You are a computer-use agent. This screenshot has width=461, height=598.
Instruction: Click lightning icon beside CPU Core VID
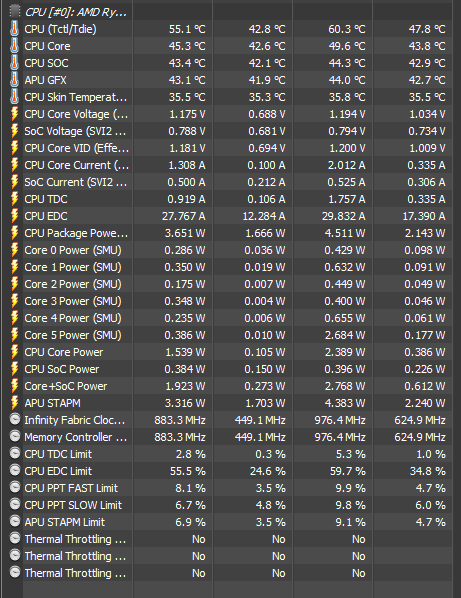[14, 148]
